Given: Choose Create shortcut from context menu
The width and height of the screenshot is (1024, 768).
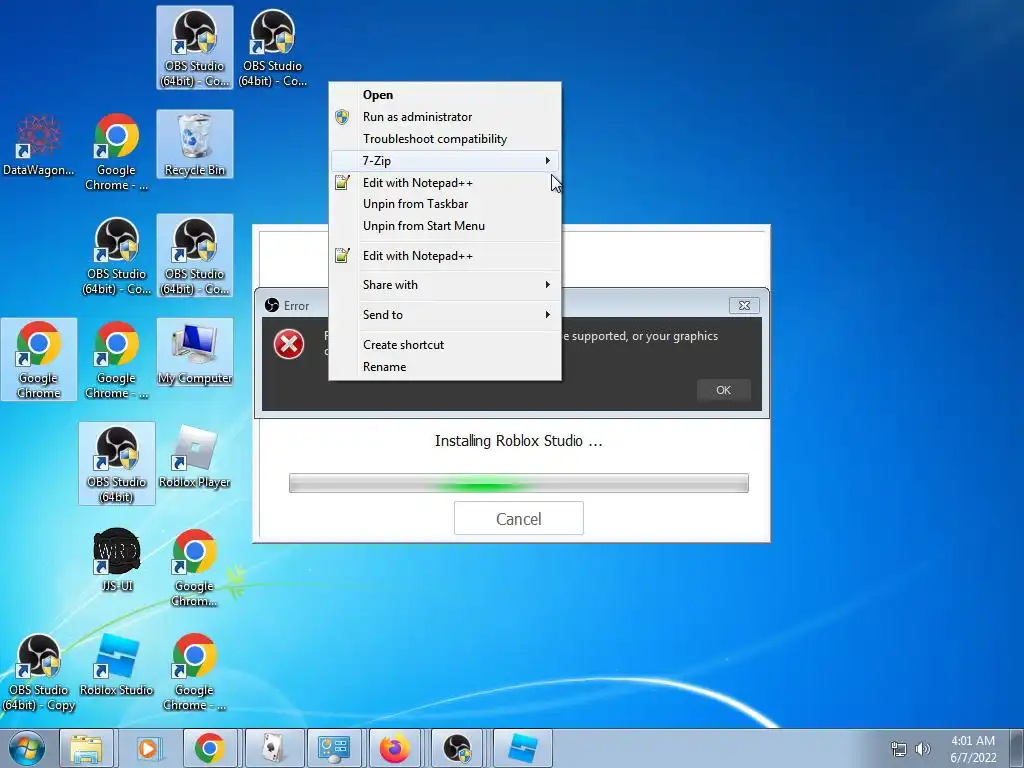Looking at the screenshot, I should coord(445,345).
